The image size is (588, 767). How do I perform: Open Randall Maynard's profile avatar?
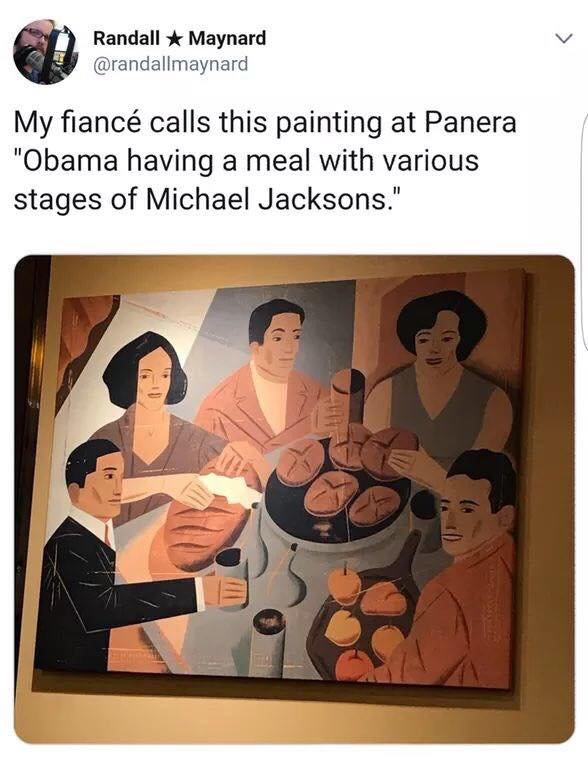pyautogui.click(x=45, y=51)
